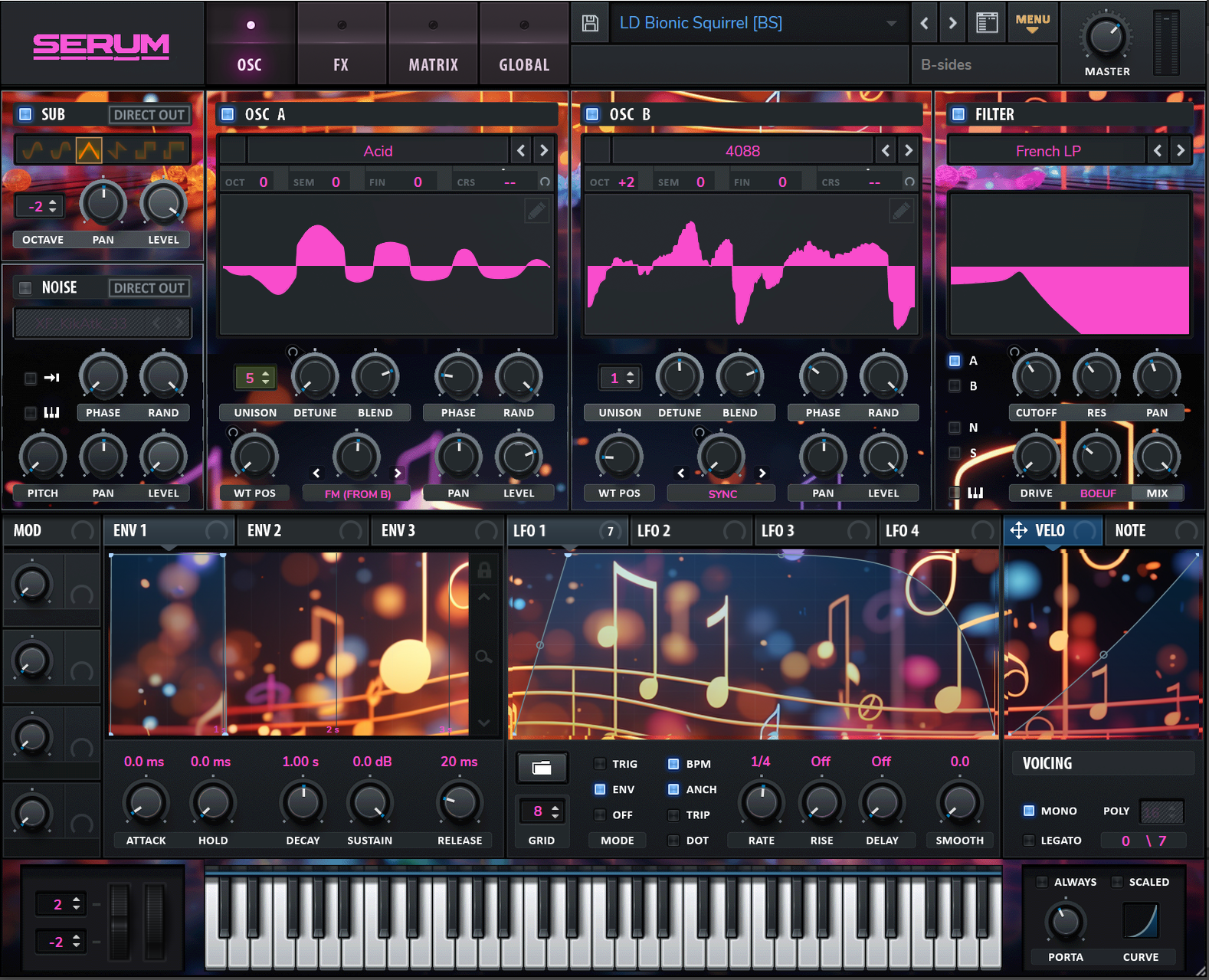
Task: Toggle OSC A on/off switch
Action: (228, 114)
